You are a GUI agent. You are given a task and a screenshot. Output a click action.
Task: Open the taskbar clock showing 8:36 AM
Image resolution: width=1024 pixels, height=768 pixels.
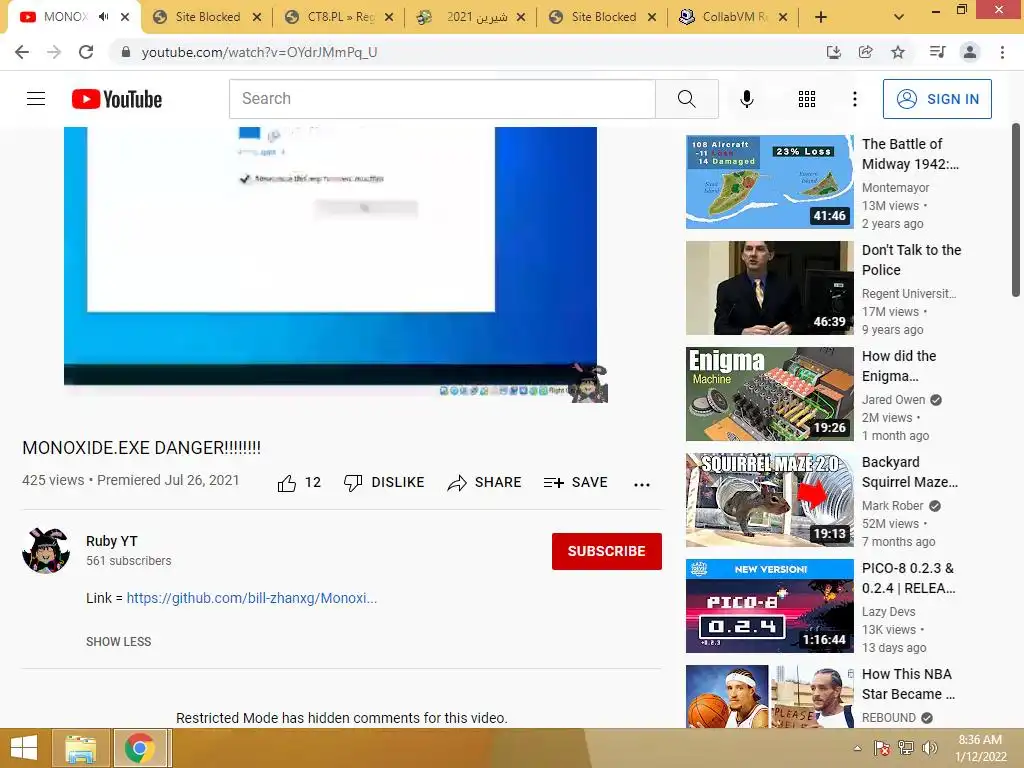click(x=980, y=748)
